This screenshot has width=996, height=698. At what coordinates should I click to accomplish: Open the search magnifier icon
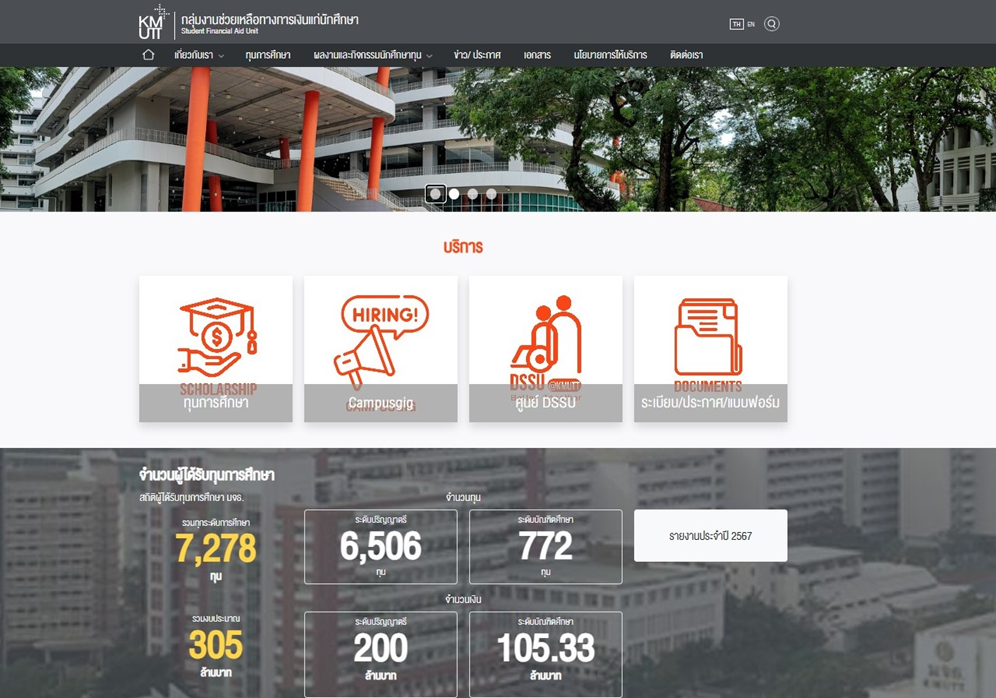click(771, 24)
